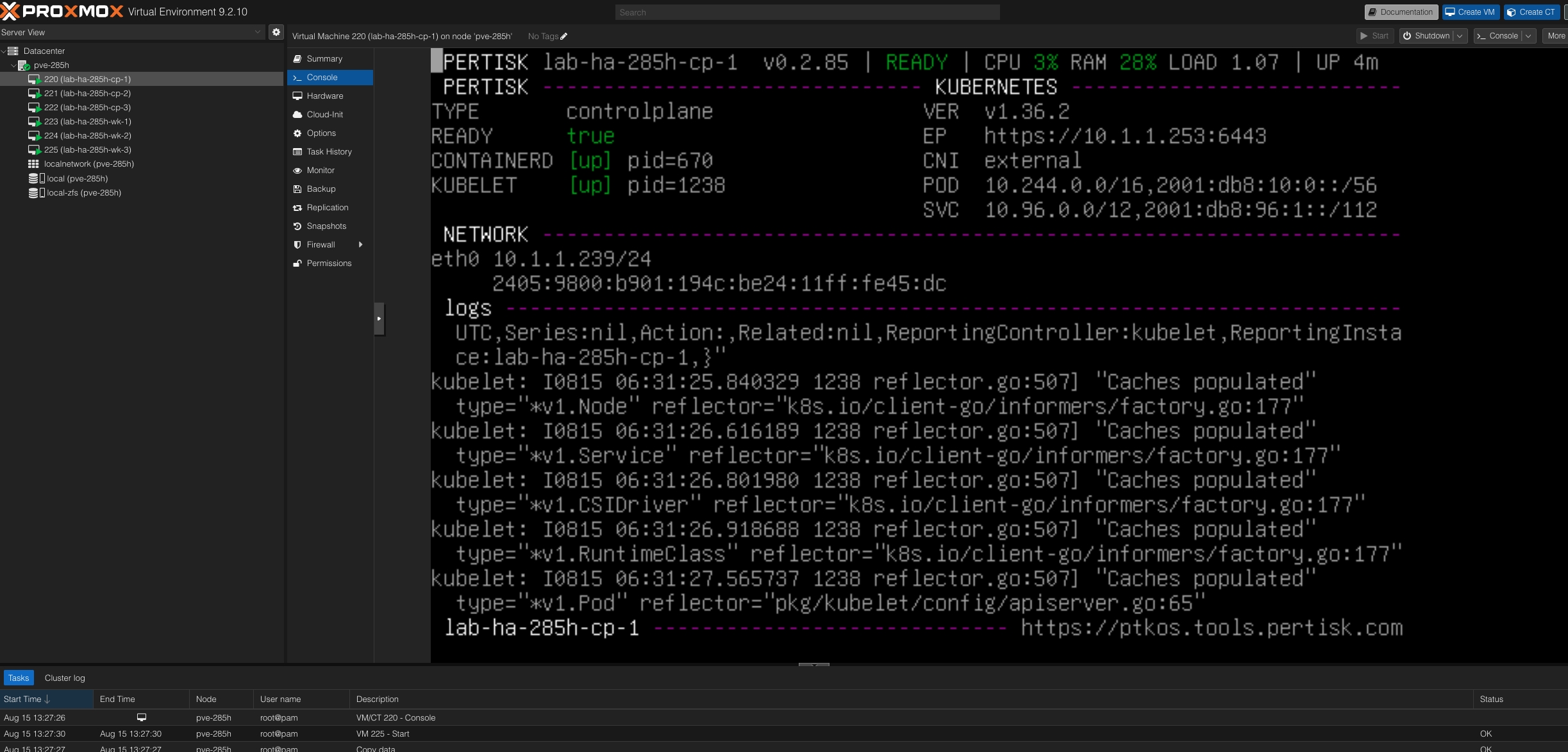Select the 'VM 225 - Start' task row
This screenshot has width=1568, height=752.
tap(784, 733)
